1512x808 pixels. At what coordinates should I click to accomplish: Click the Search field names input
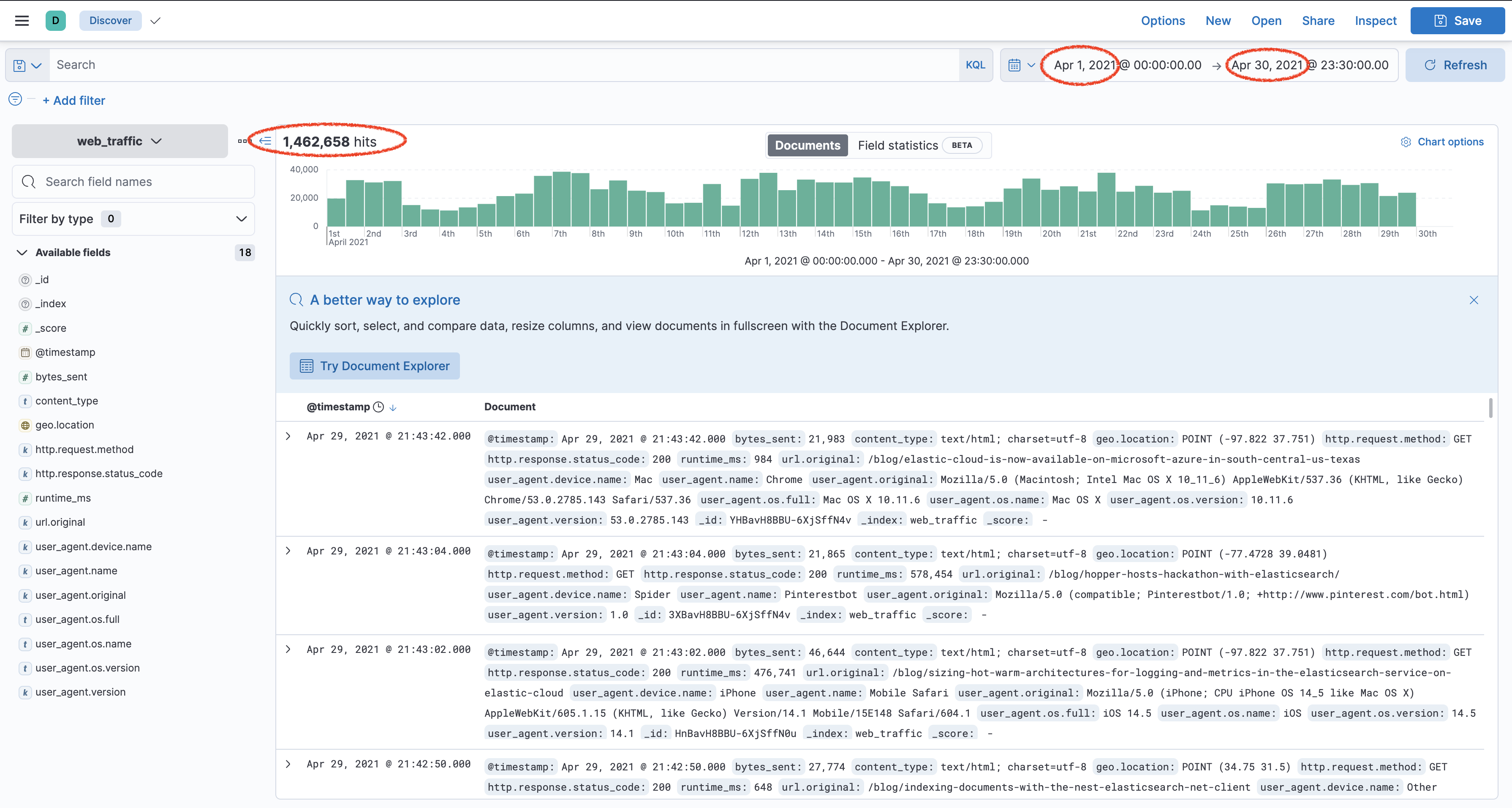tap(133, 182)
